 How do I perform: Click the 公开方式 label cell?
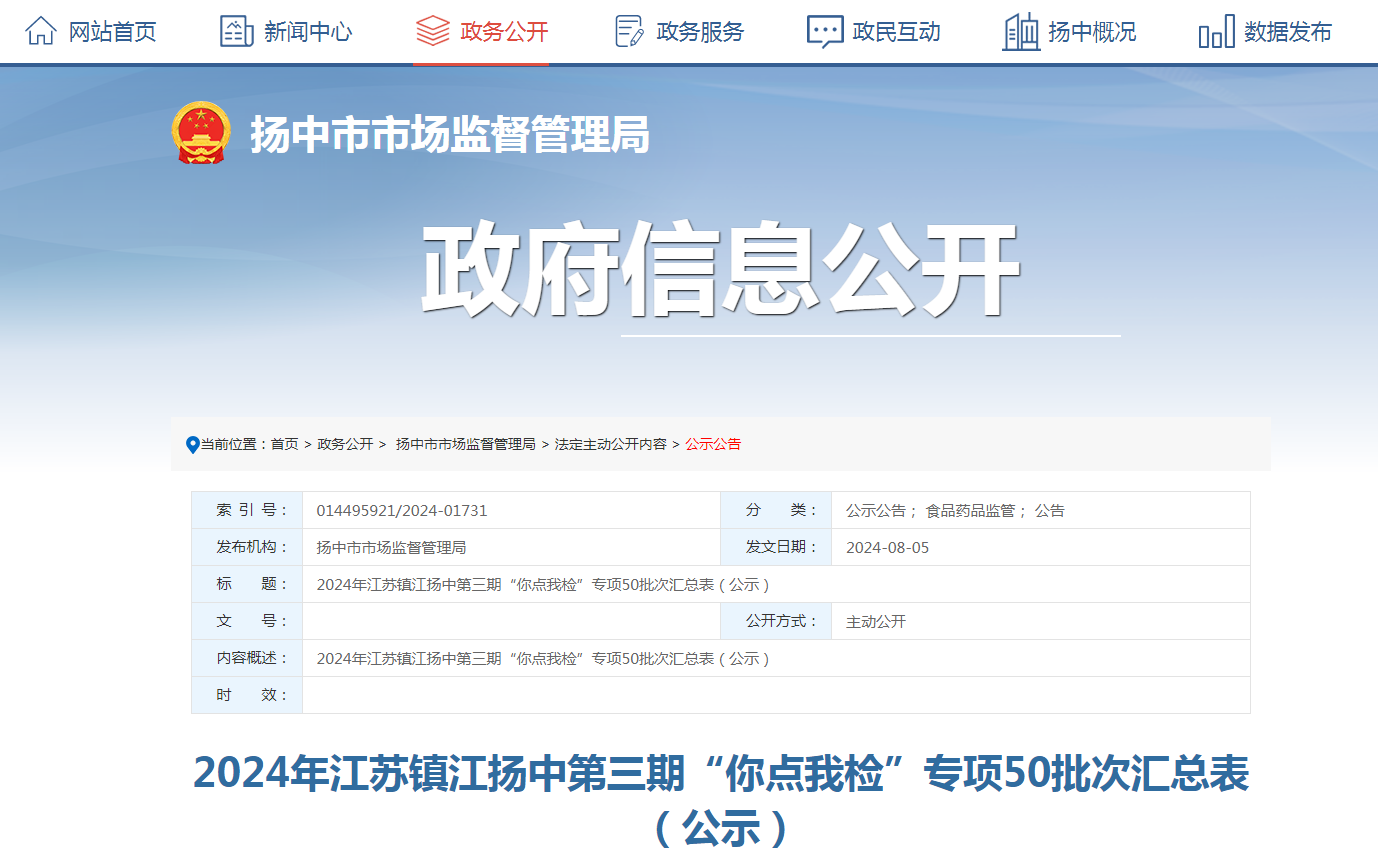coord(776,621)
